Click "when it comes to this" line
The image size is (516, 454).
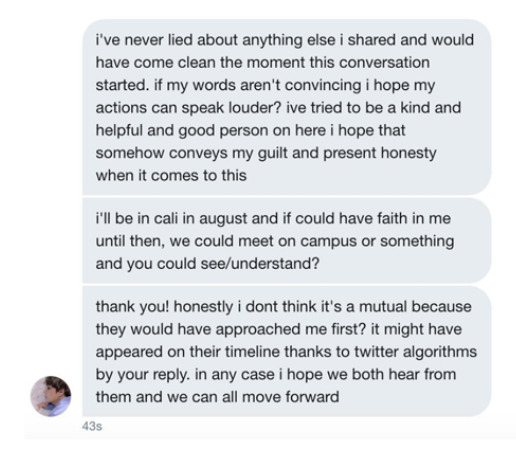click(171, 176)
